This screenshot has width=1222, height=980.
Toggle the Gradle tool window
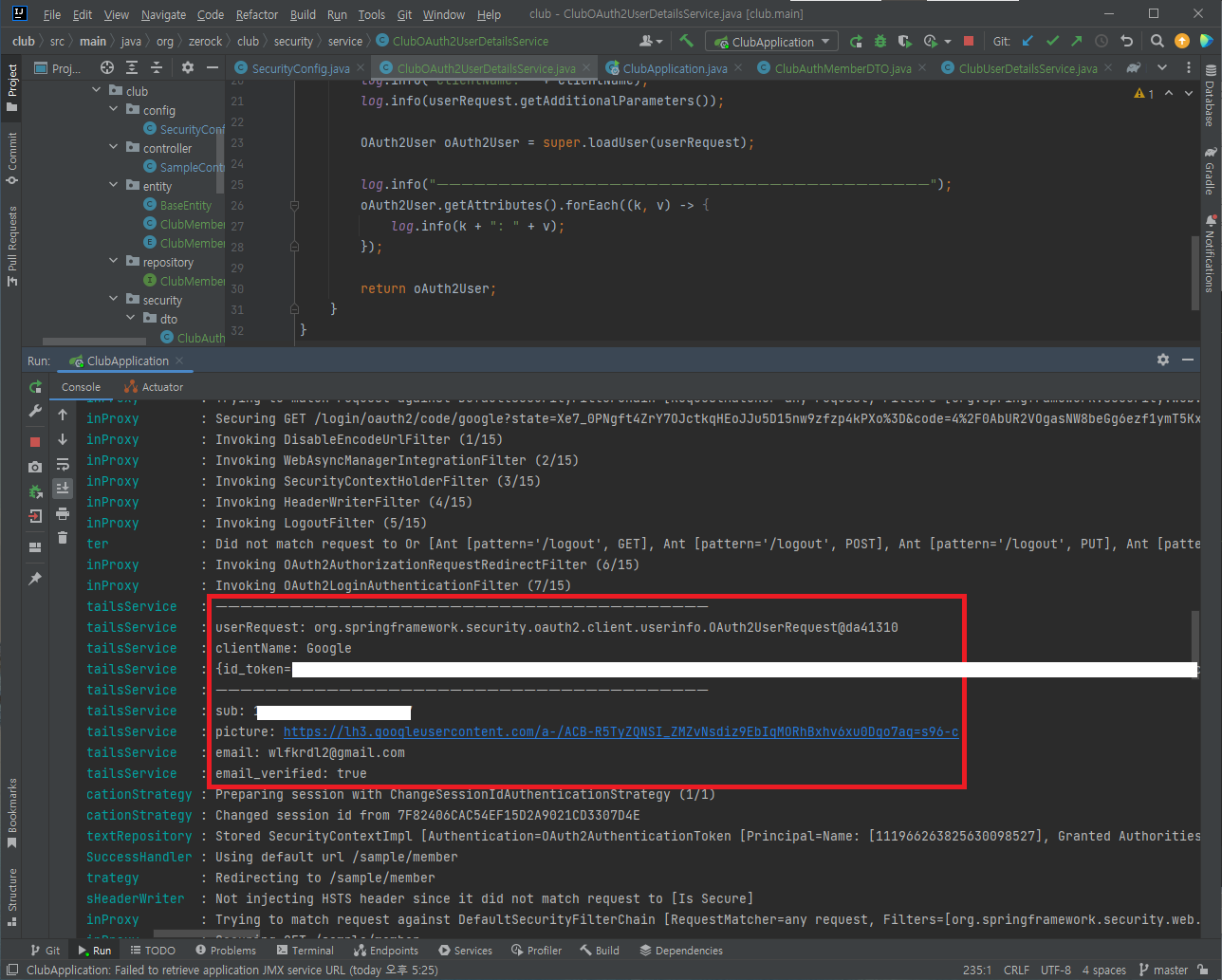point(1210,171)
